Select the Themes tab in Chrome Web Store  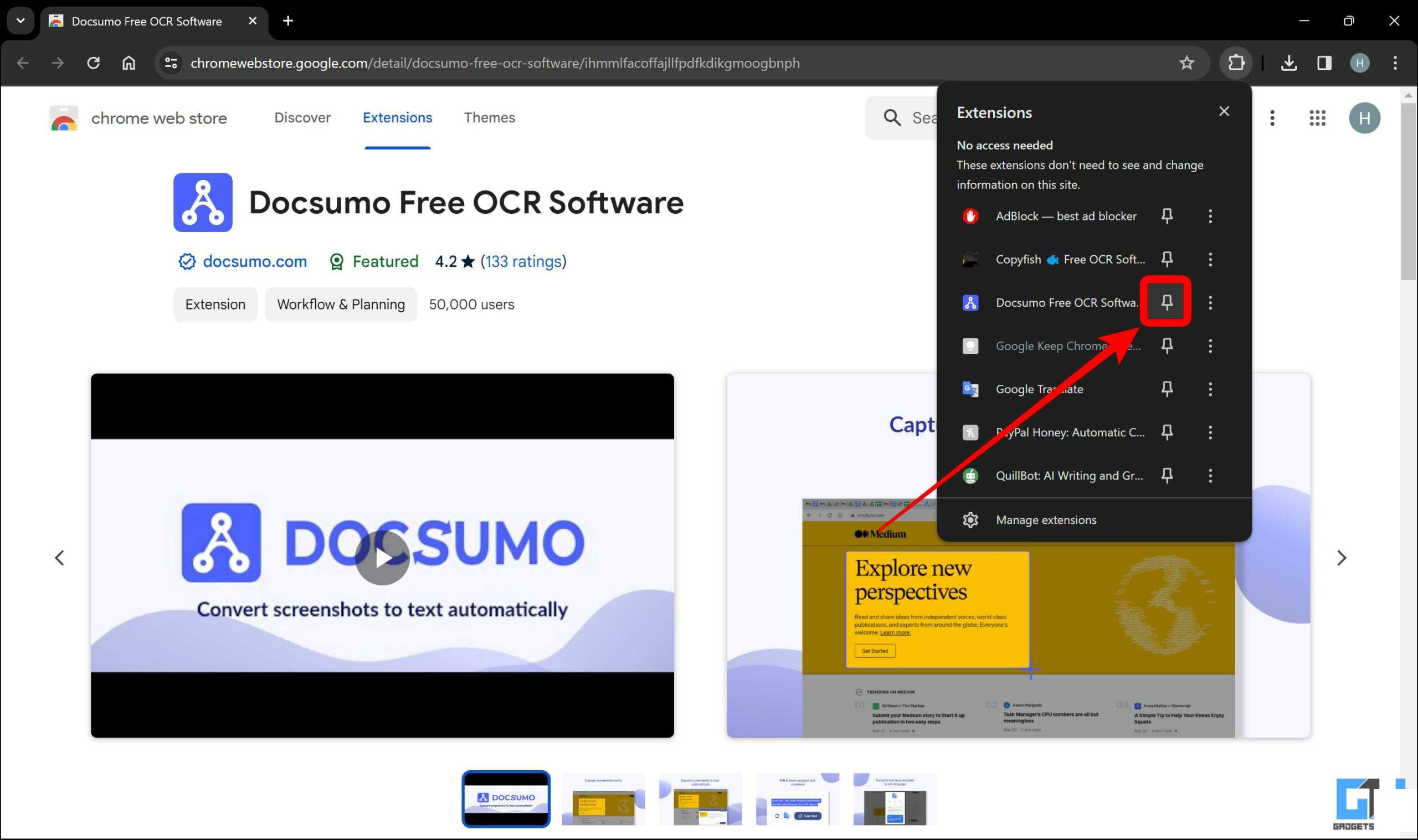coord(488,118)
